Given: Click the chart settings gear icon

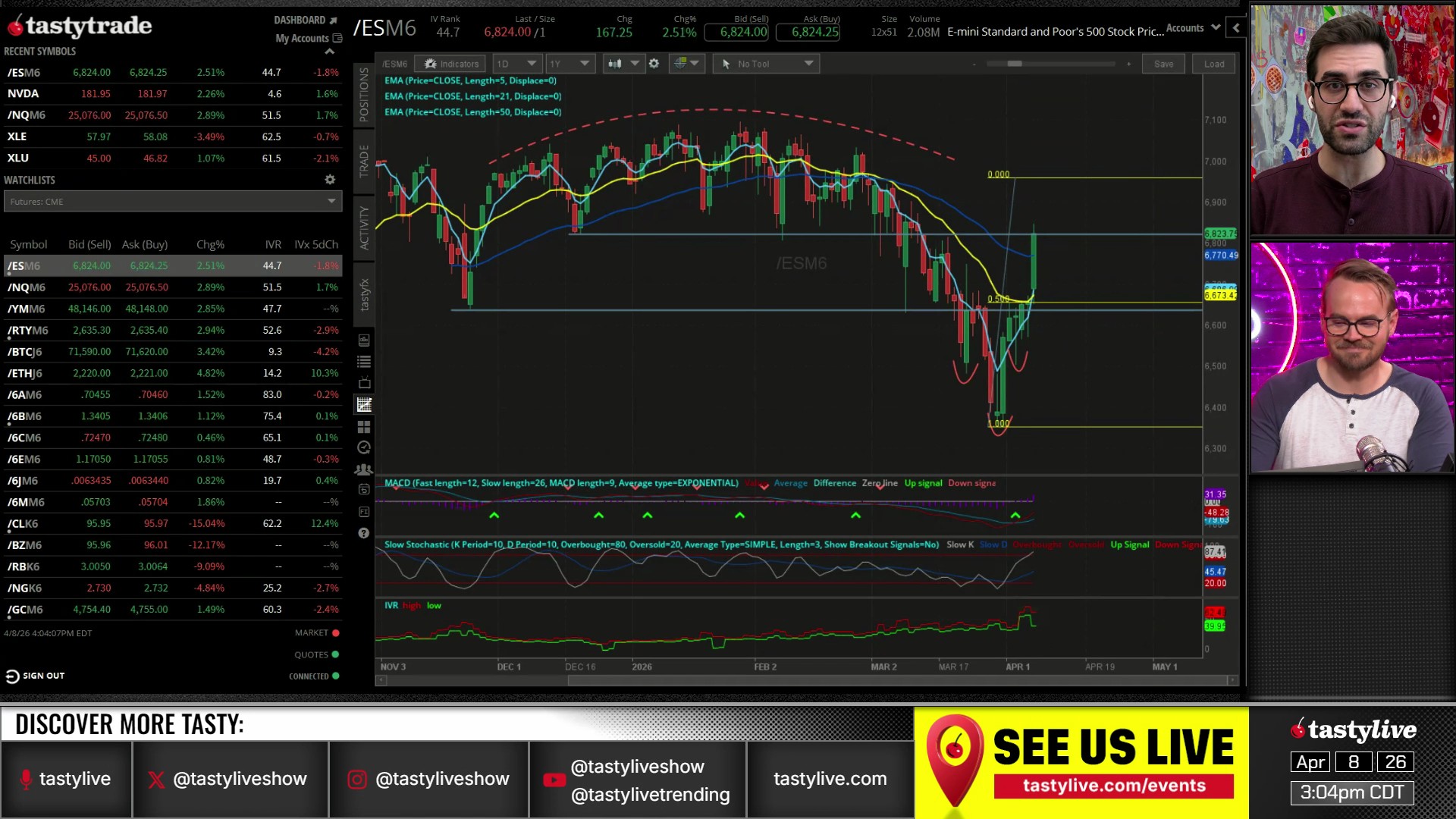Looking at the screenshot, I should pos(654,64).
